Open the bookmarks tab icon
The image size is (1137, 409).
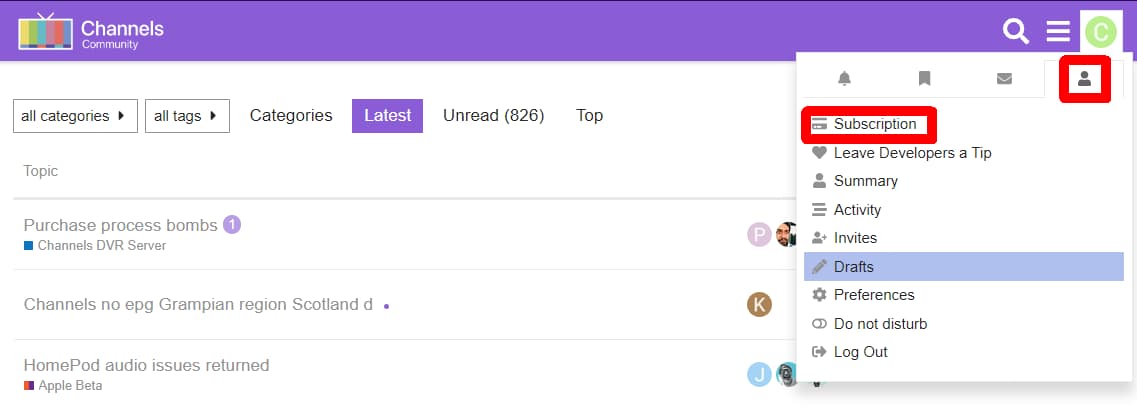[924, 79]
